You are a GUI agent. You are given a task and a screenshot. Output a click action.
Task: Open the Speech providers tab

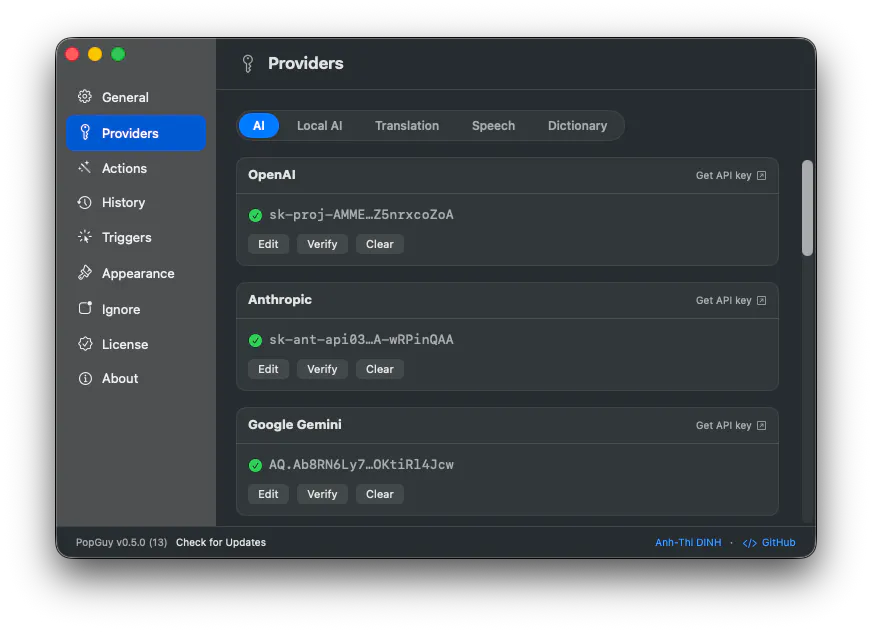click(493, 126)
